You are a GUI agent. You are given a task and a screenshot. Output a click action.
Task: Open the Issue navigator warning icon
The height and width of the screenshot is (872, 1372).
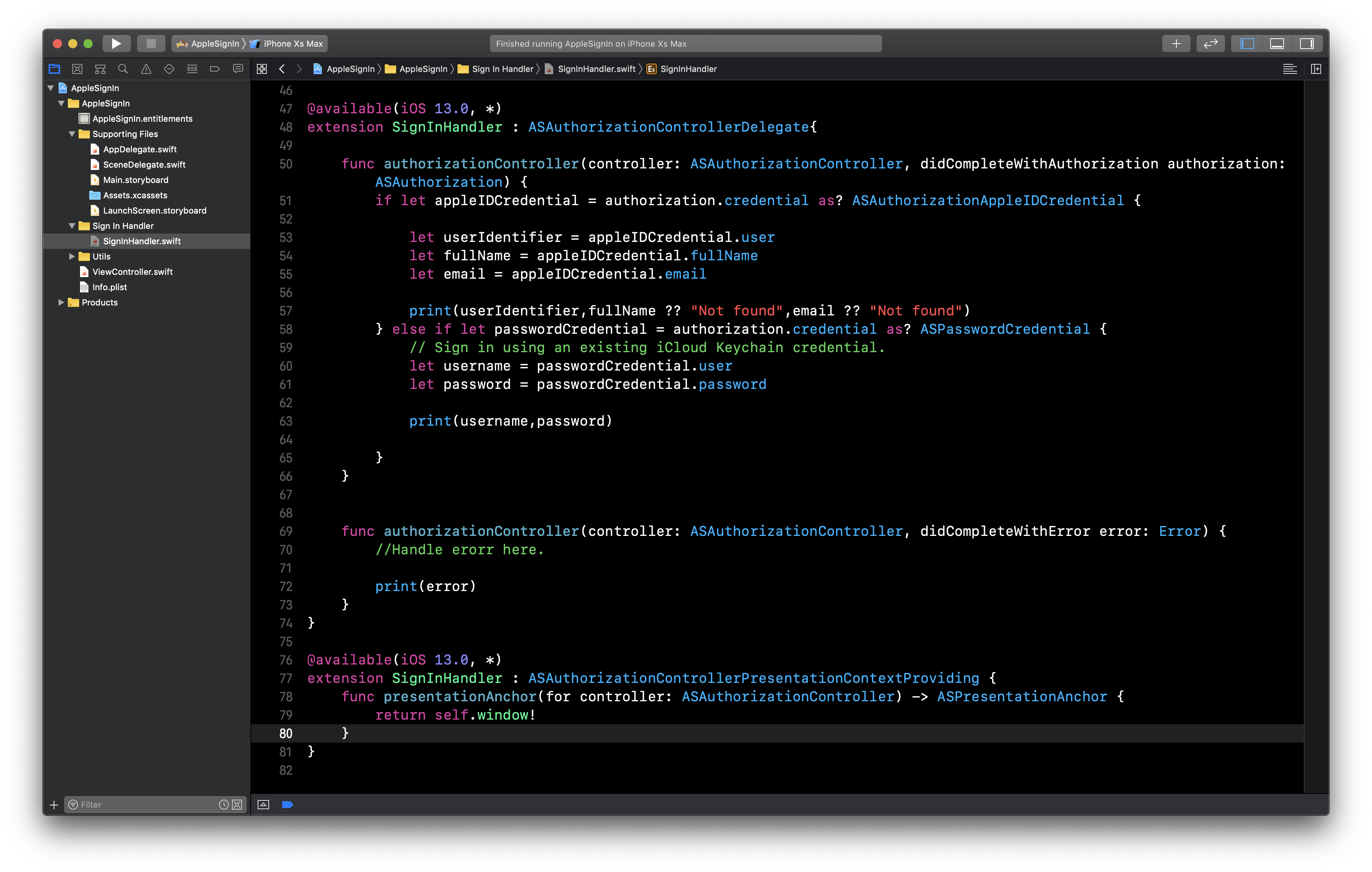click(x=147, y=69)
